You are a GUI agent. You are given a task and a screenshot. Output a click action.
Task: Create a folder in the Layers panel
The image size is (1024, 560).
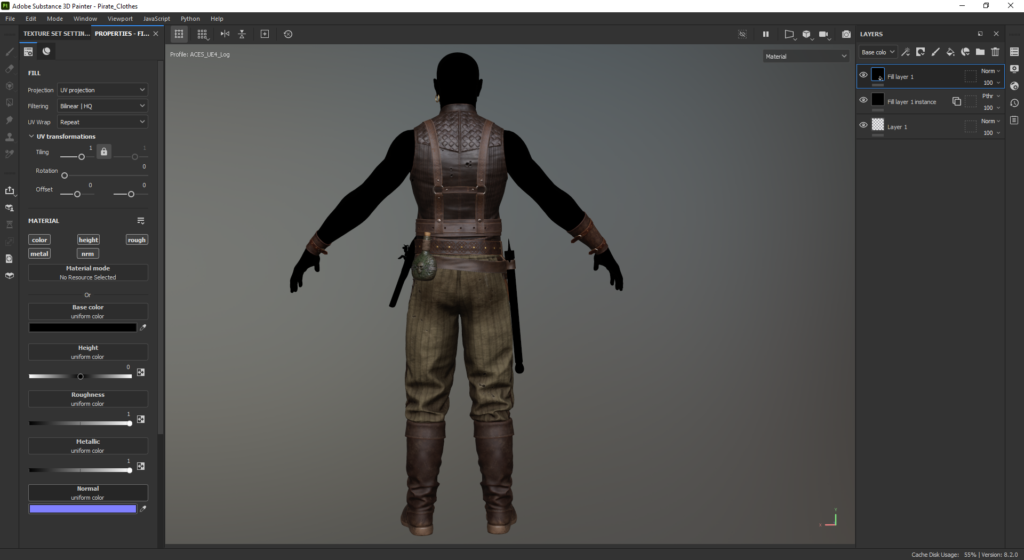pyautogui.click(x=980, y=52)
